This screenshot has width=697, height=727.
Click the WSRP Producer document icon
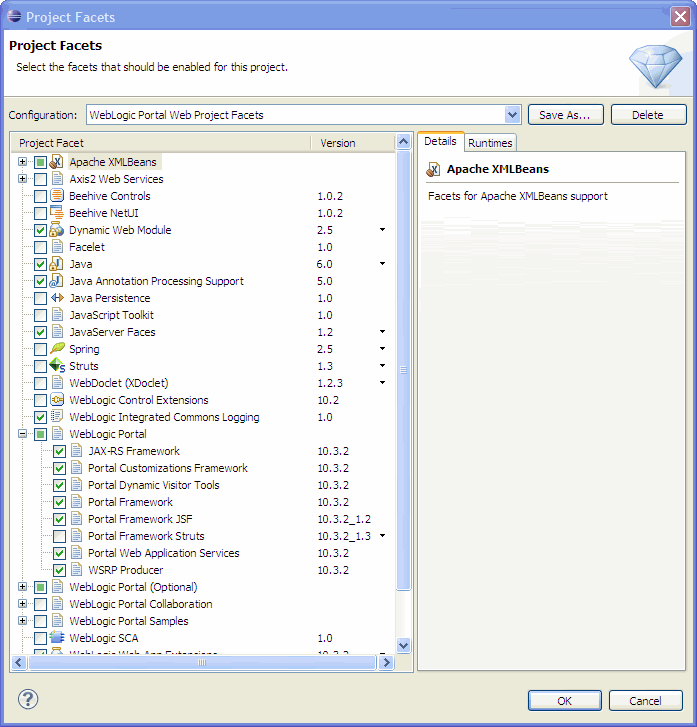pos(77,570)
